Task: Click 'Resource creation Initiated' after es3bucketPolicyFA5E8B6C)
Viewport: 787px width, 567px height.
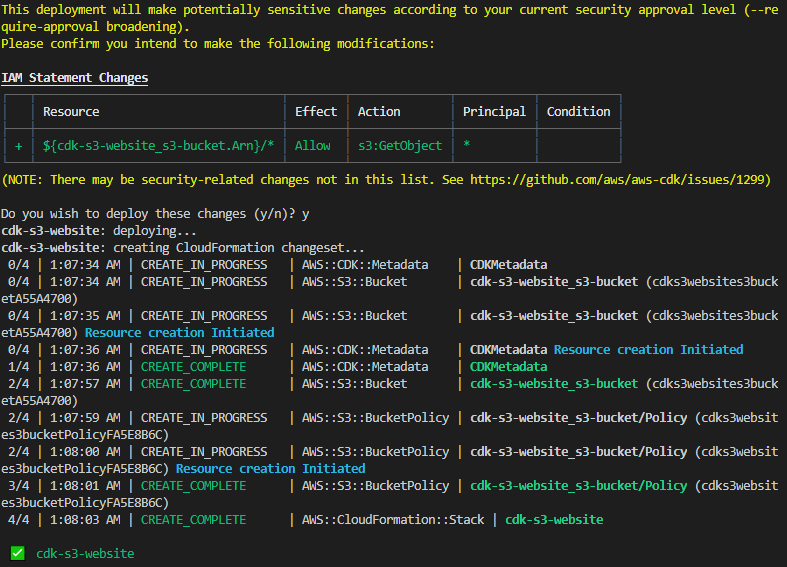Action: pyautogui.click(x=271, y=469)
